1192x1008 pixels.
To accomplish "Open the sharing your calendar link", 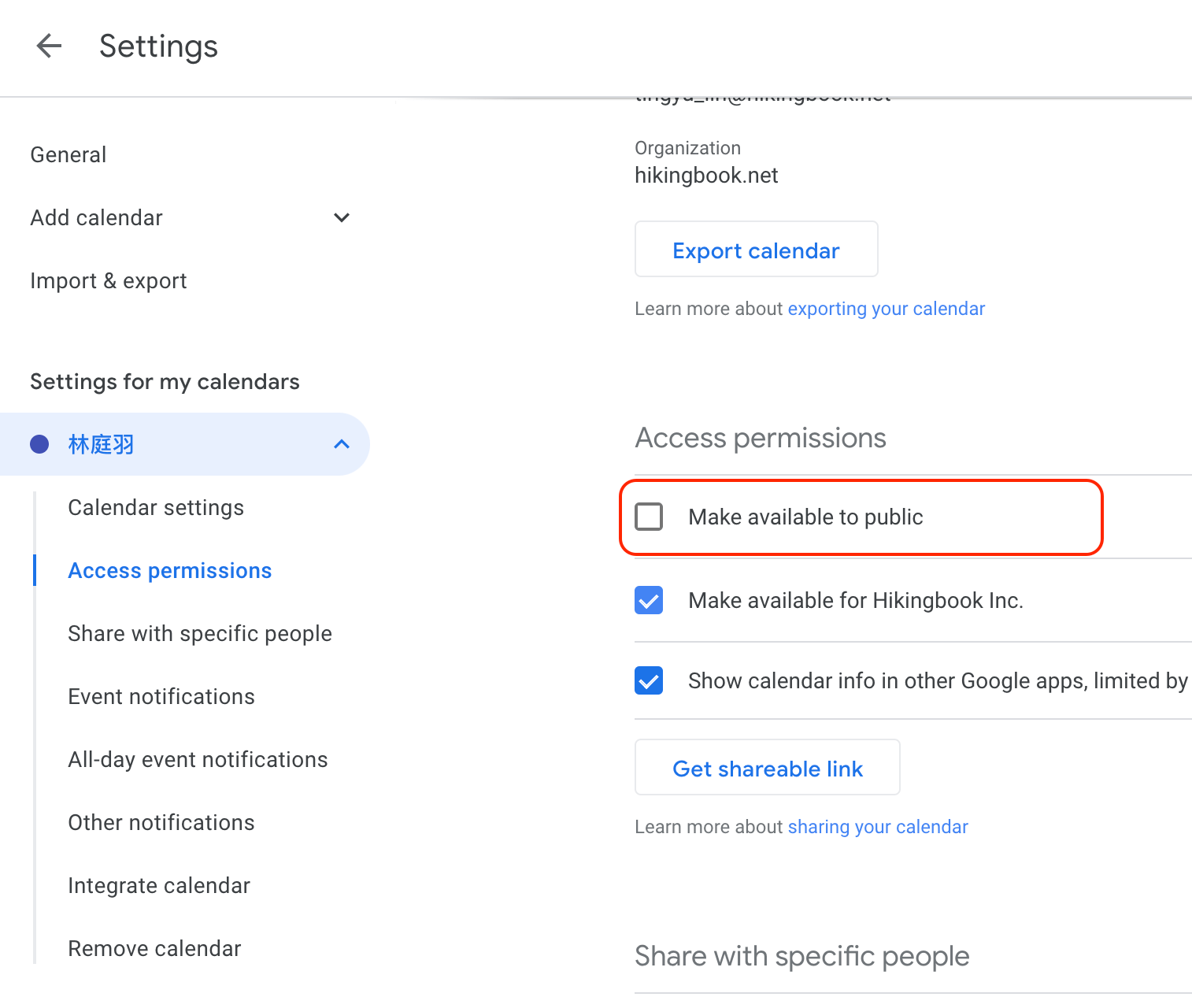I will pyautogui.click(x=877, y=827).
